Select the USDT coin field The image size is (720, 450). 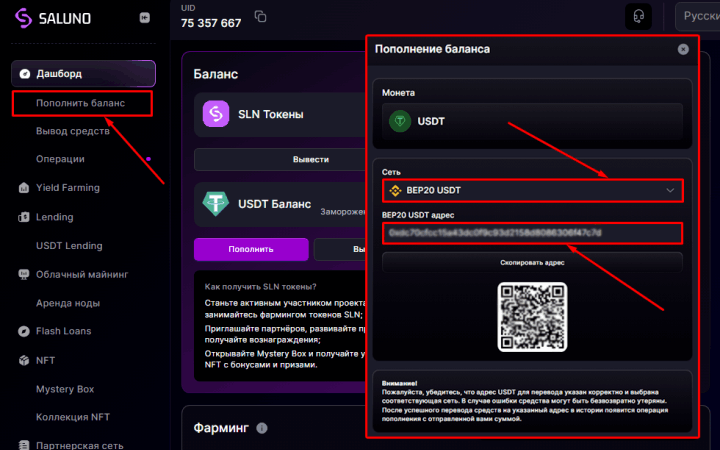pyautogui.click(x=532, y=121)
